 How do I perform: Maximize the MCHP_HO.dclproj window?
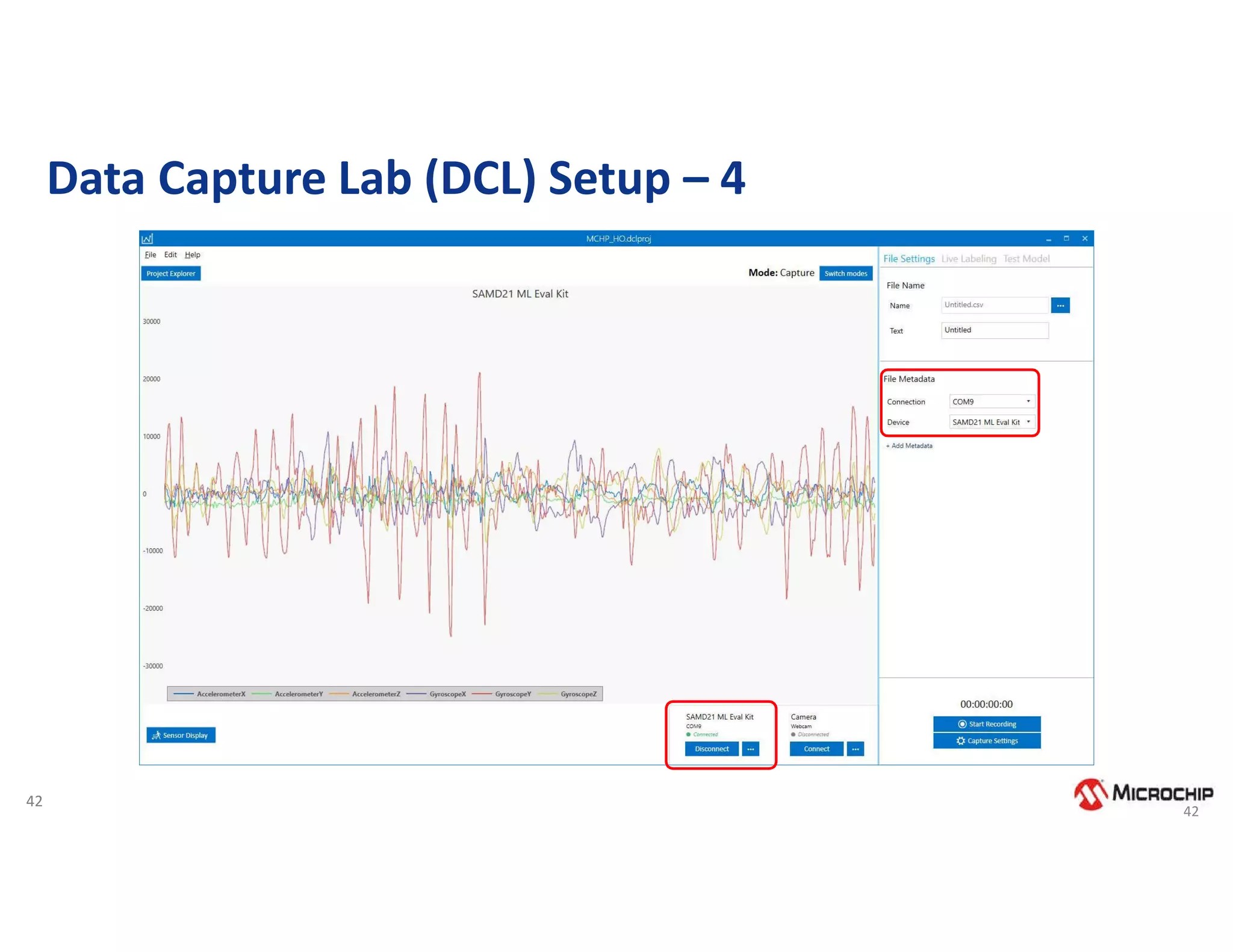point(1066,239)
